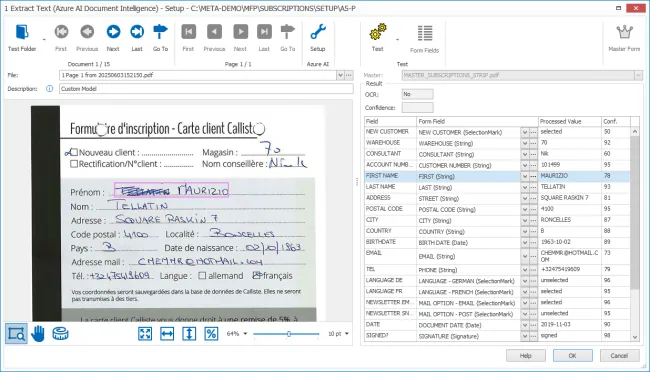Open FIRST NAME form field dropdown

[x=525, y=176]
